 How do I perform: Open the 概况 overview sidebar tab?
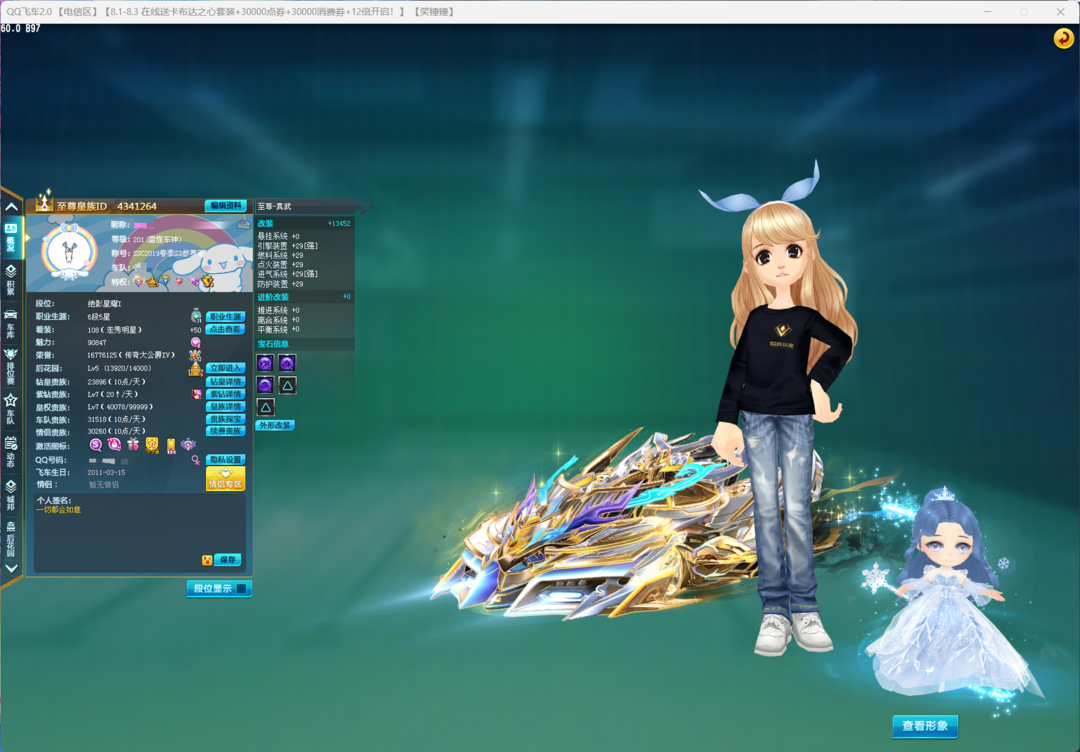click(x=11, y=238)
